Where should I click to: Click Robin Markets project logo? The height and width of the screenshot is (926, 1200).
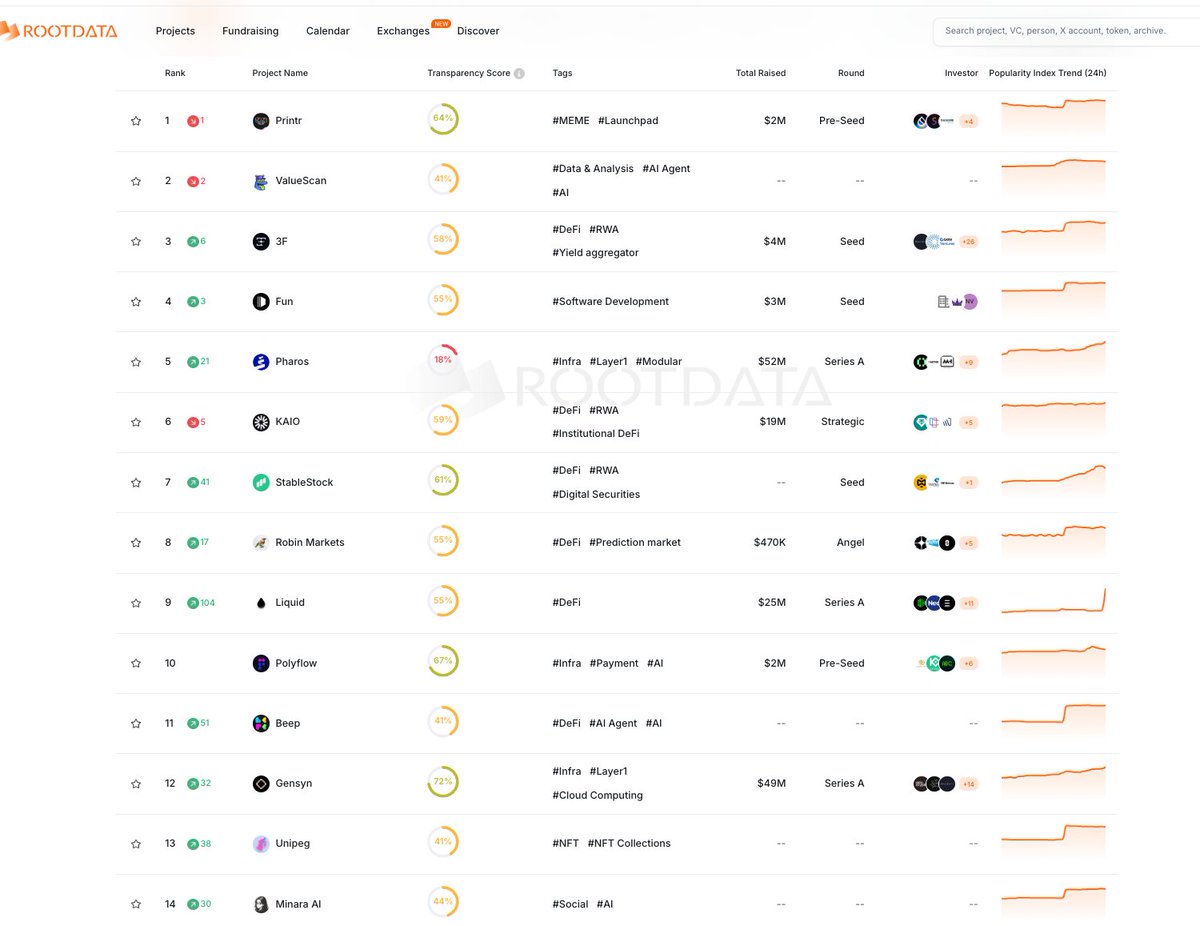tap(261, 542)
